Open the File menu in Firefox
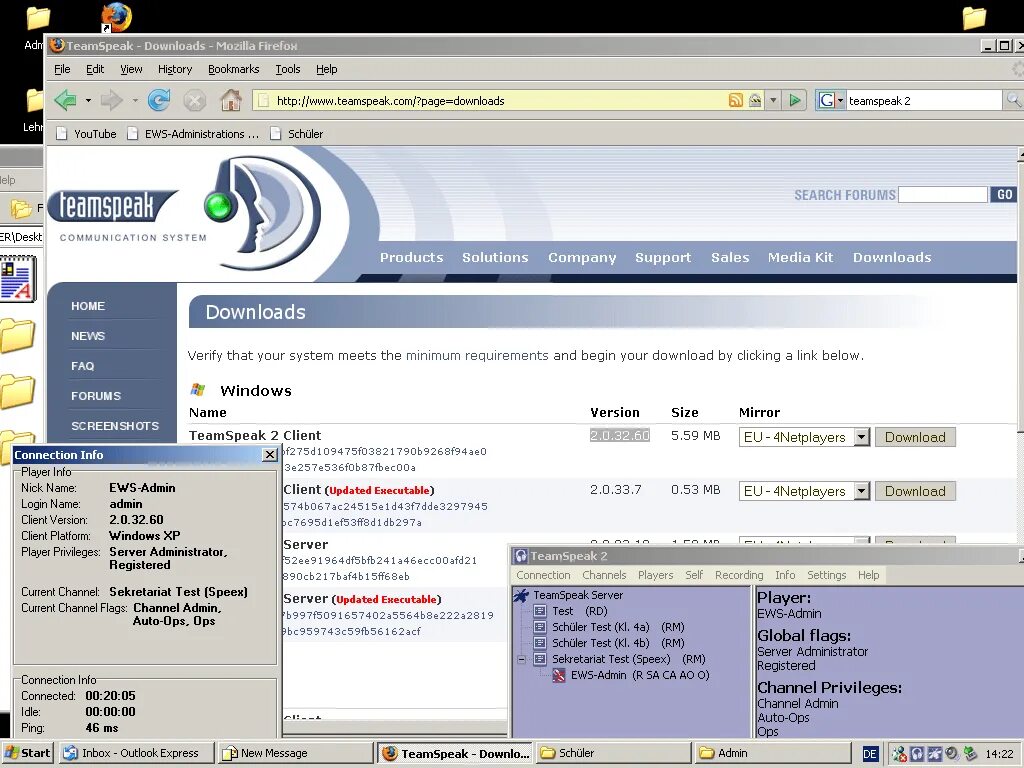This screenshot has height=768, width=1024. point(62,69)
